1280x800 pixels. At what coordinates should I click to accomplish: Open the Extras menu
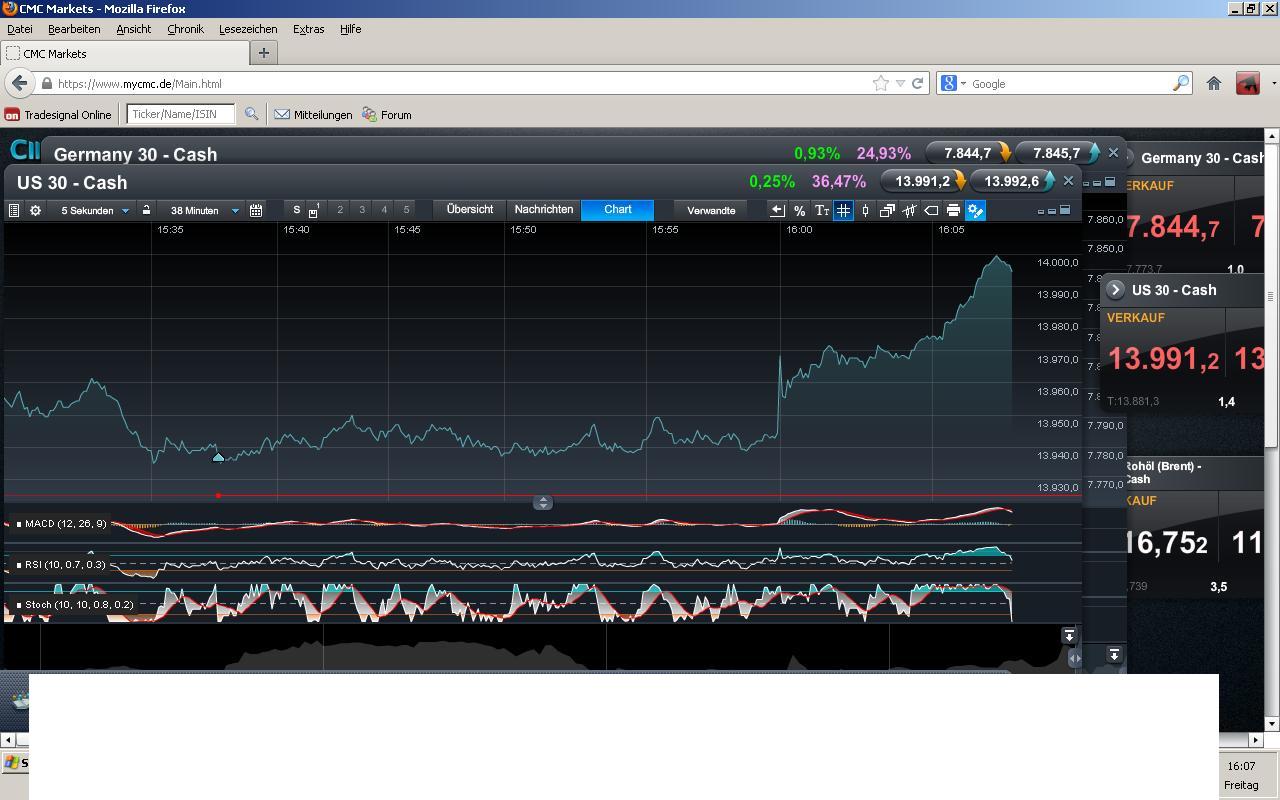(308, 29)
